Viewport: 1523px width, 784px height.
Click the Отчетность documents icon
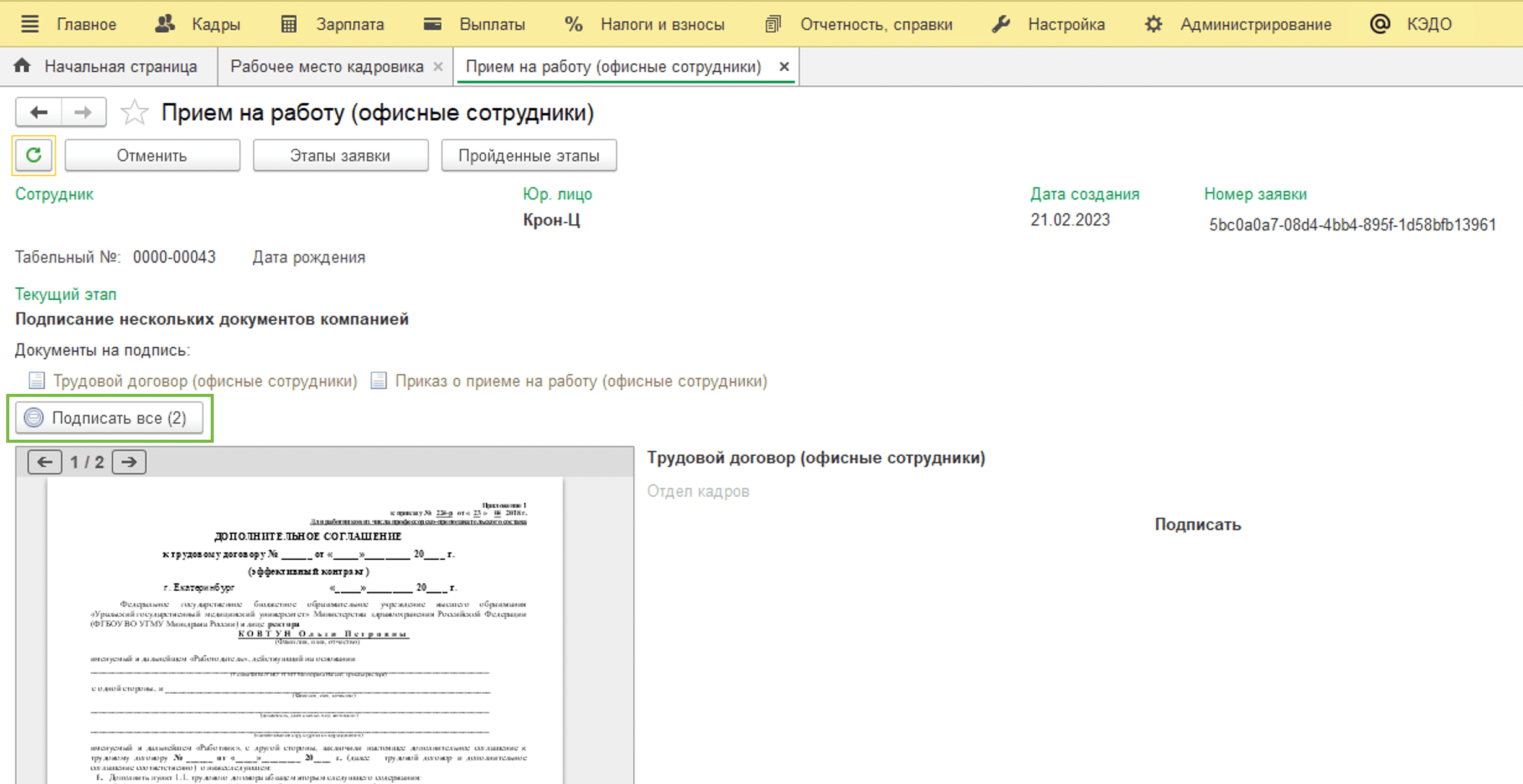[x=773, y=24]
